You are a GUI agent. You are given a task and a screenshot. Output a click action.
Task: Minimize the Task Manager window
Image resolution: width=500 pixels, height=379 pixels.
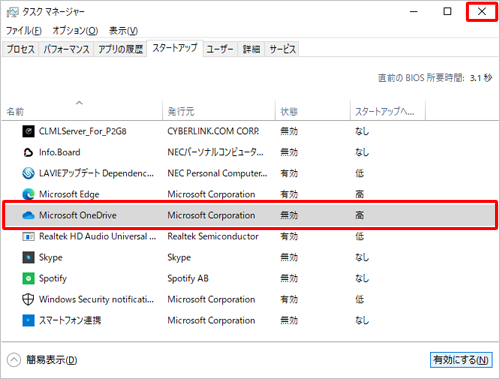coord(414,12)
